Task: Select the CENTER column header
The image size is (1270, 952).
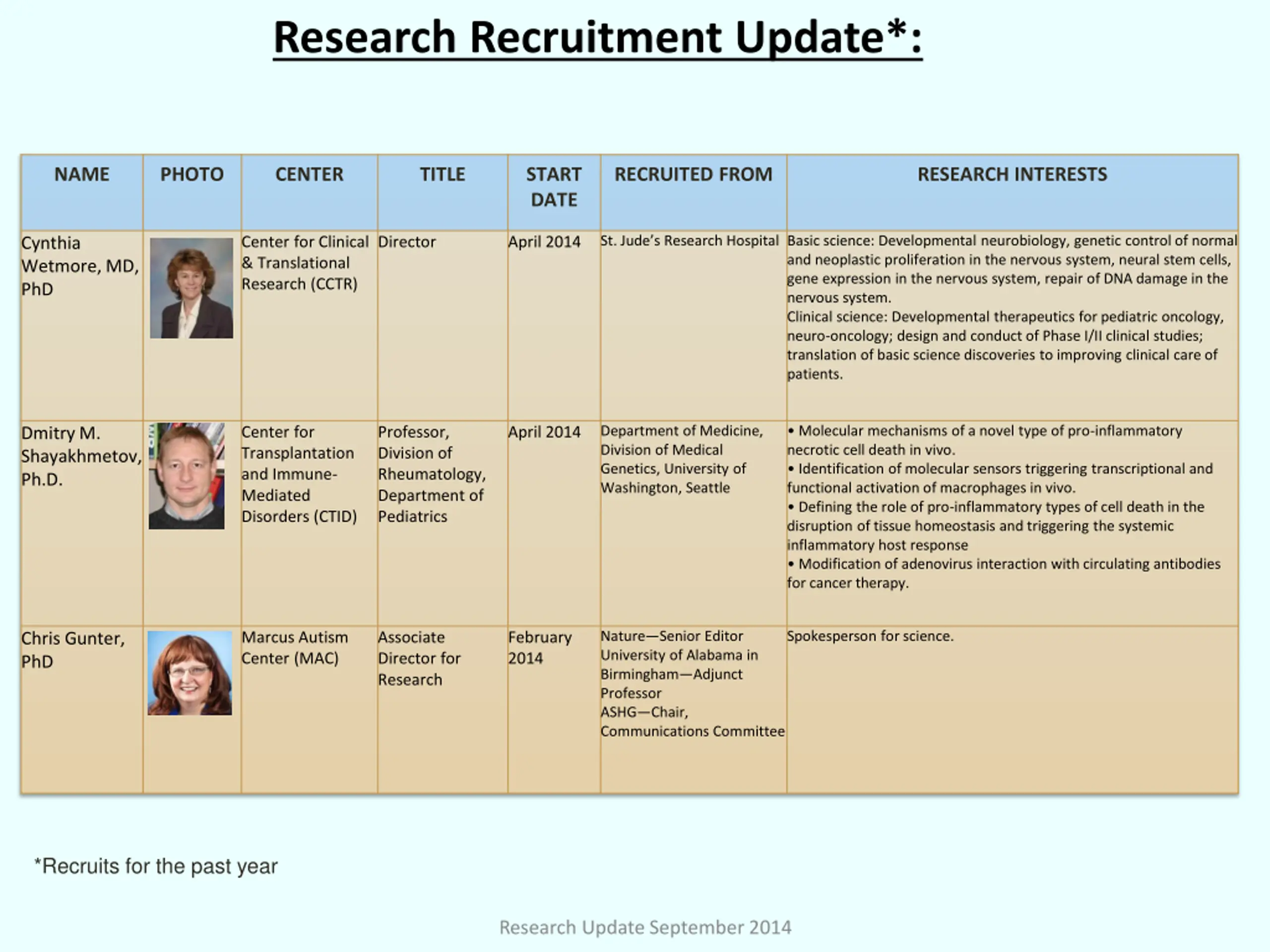Action: tap(309, 175)
